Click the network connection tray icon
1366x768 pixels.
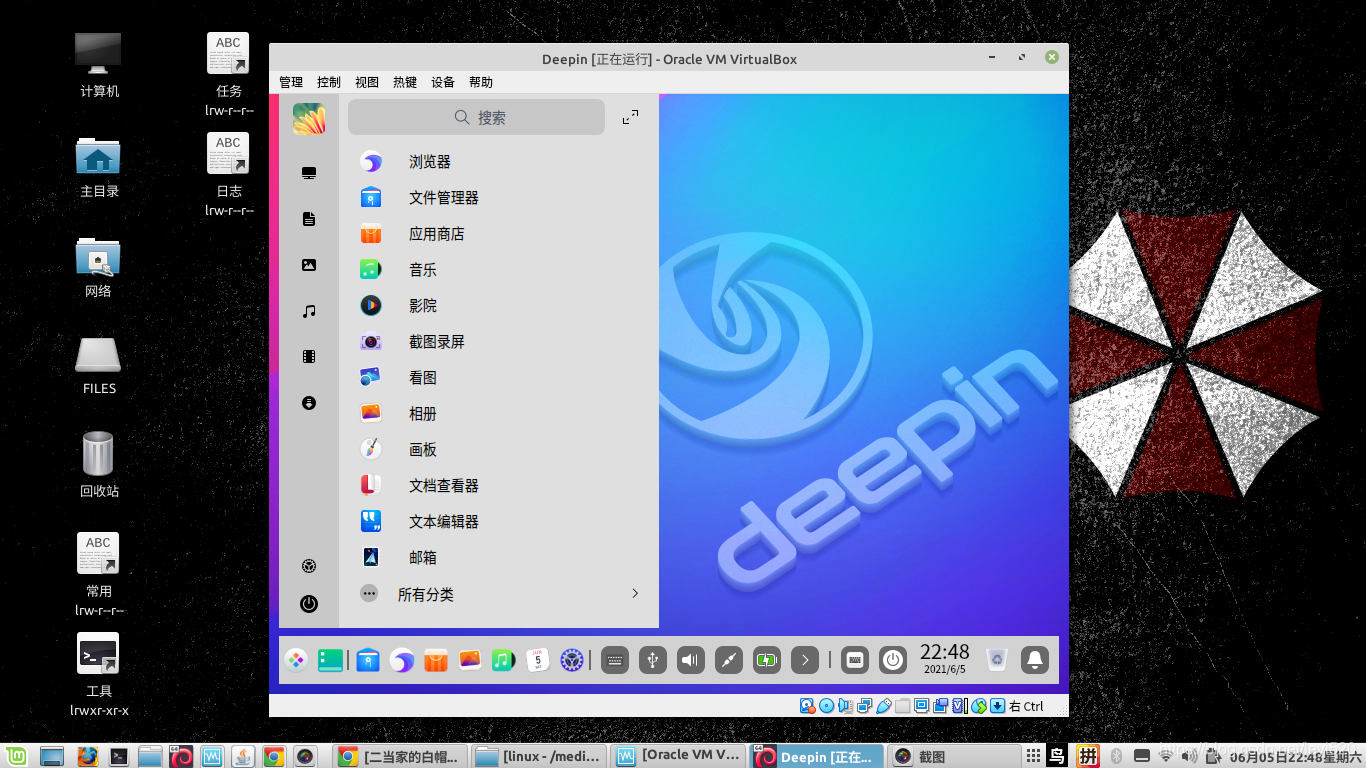click(x=729, y=660)
